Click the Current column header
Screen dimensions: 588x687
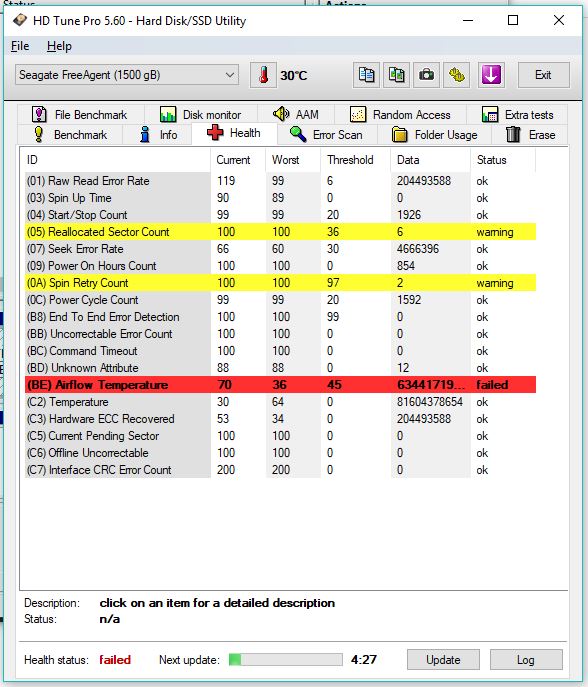(x=238, y=160)
